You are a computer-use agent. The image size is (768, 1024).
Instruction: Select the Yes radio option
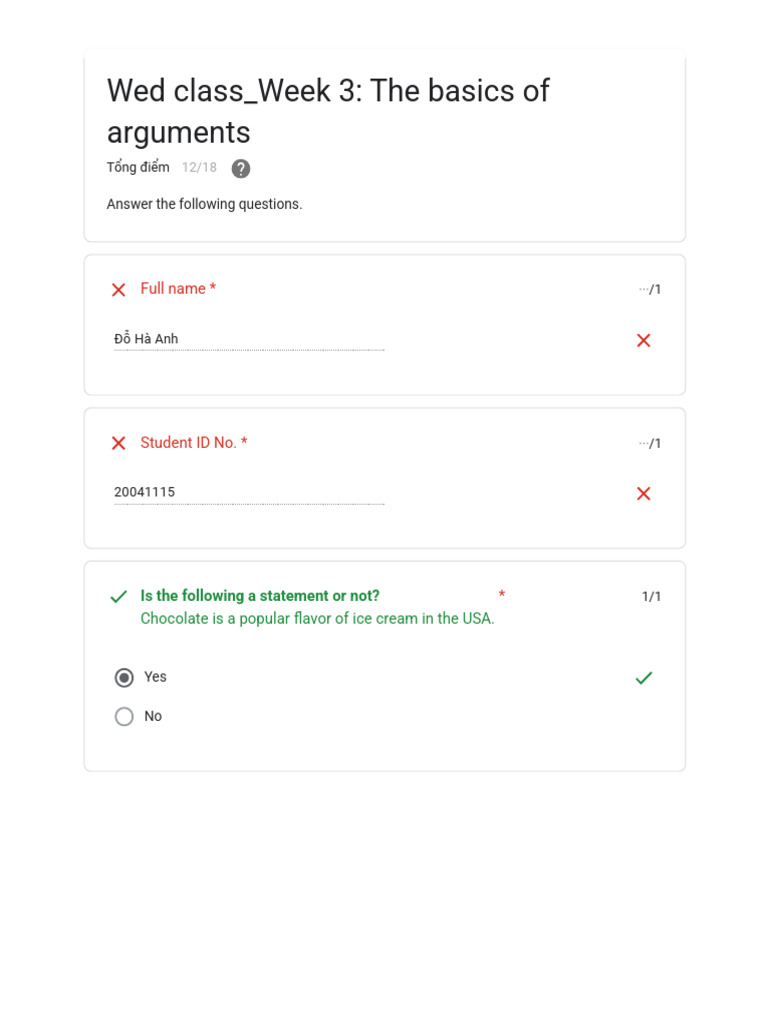(x=124, y=678)
